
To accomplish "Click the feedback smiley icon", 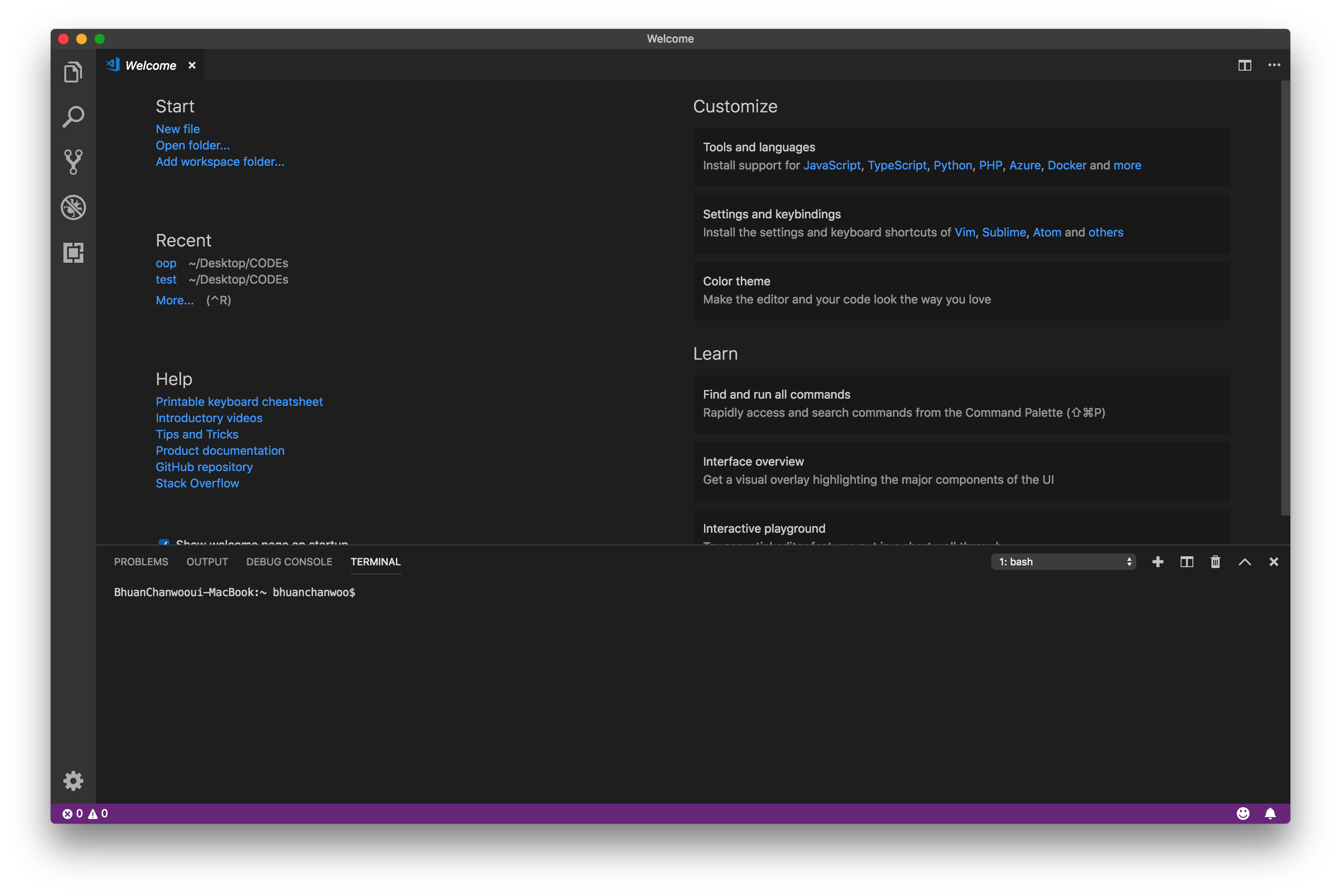I will coord(1243,813).
